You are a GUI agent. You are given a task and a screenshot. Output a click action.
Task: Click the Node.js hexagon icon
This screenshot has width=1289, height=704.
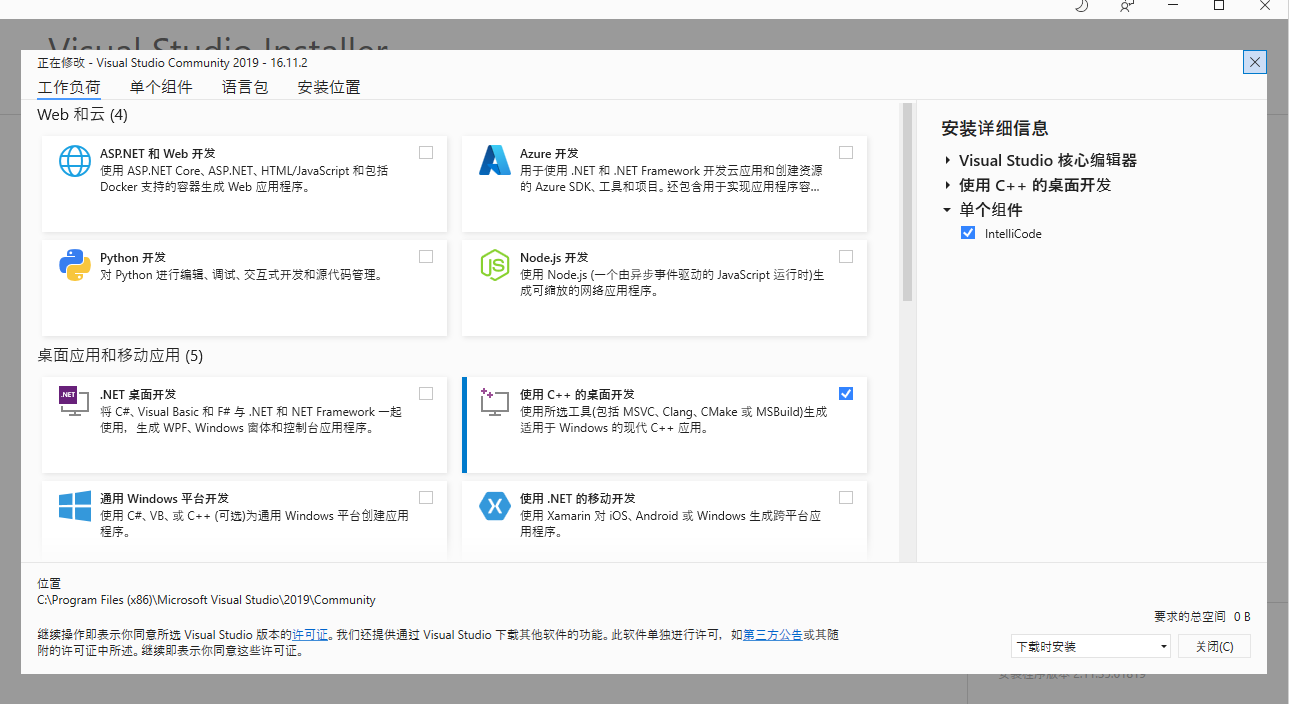tap(495, 265)
